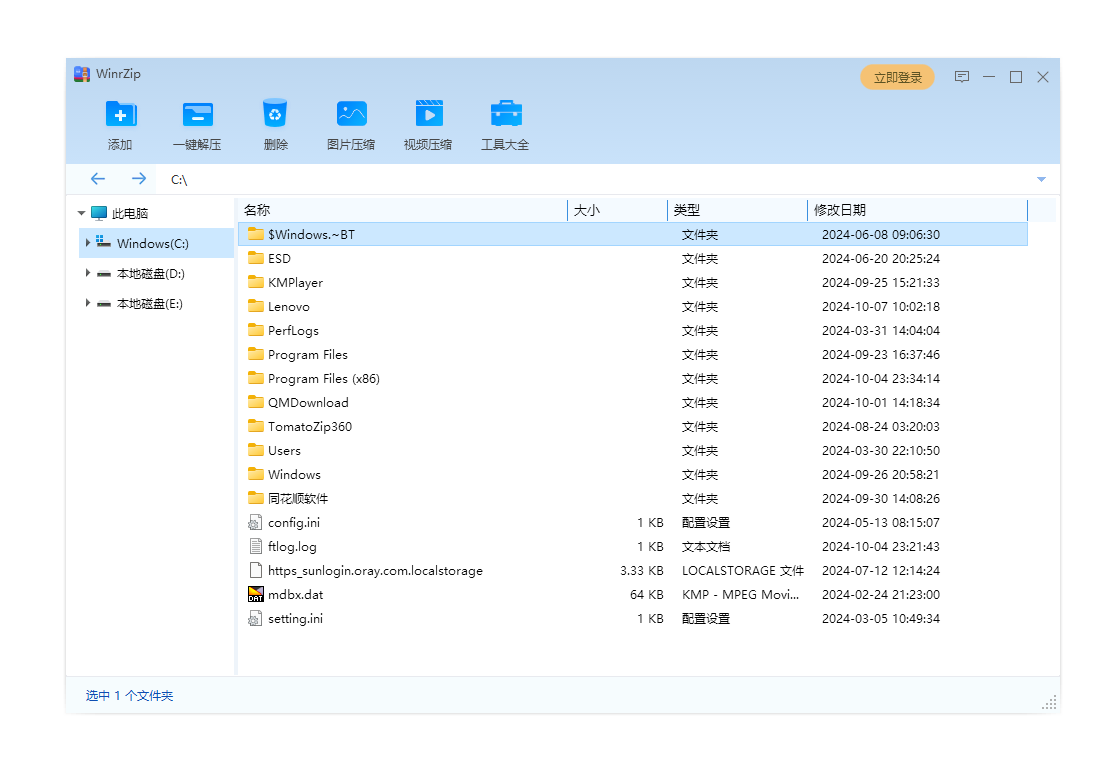Image resolution: width=1120 pixels, height=760 pixels.
Task: Click the Program Files (x86) folder icon
Action: tap(256, 378)
